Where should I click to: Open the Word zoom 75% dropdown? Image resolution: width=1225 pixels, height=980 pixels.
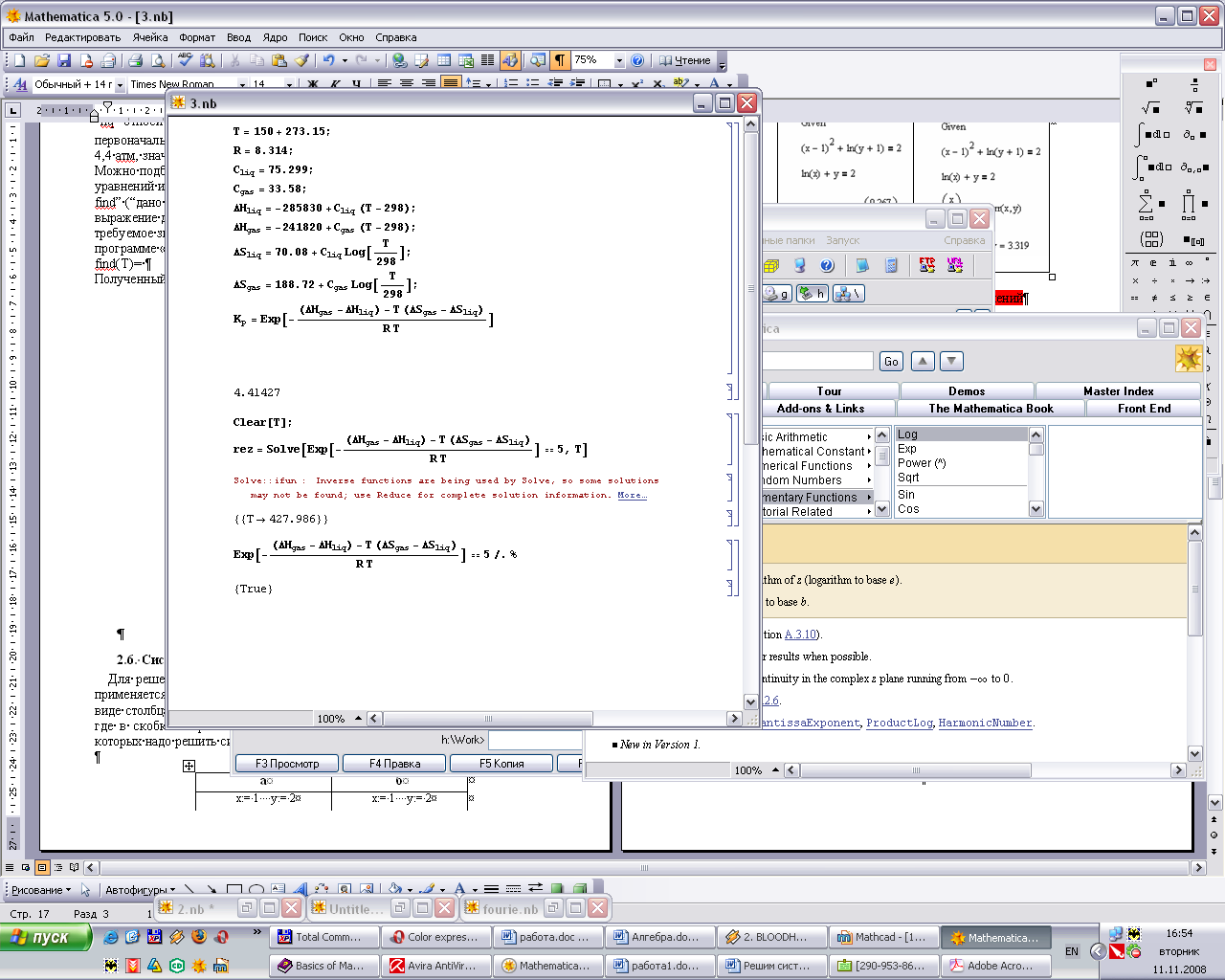[x=619, y=60]
